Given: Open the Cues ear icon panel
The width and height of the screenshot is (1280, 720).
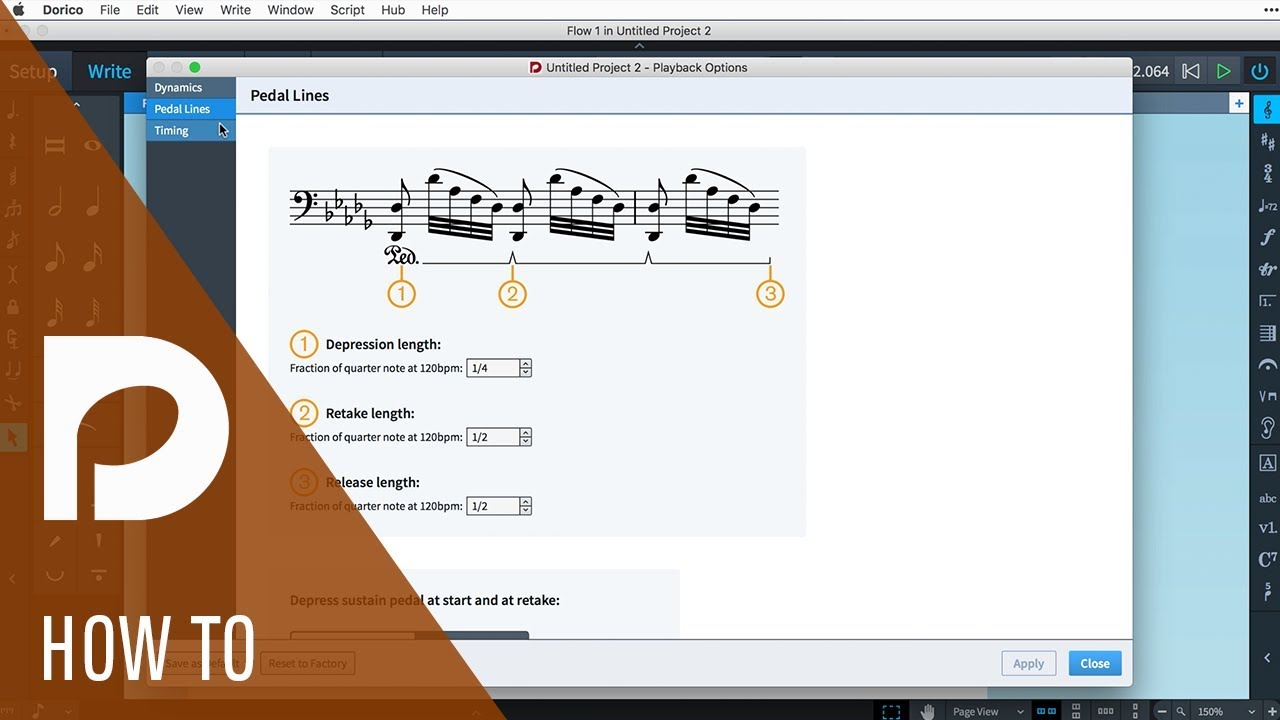Looking at the screenshot, I should pyautogui.click(x=1267, y=429).
